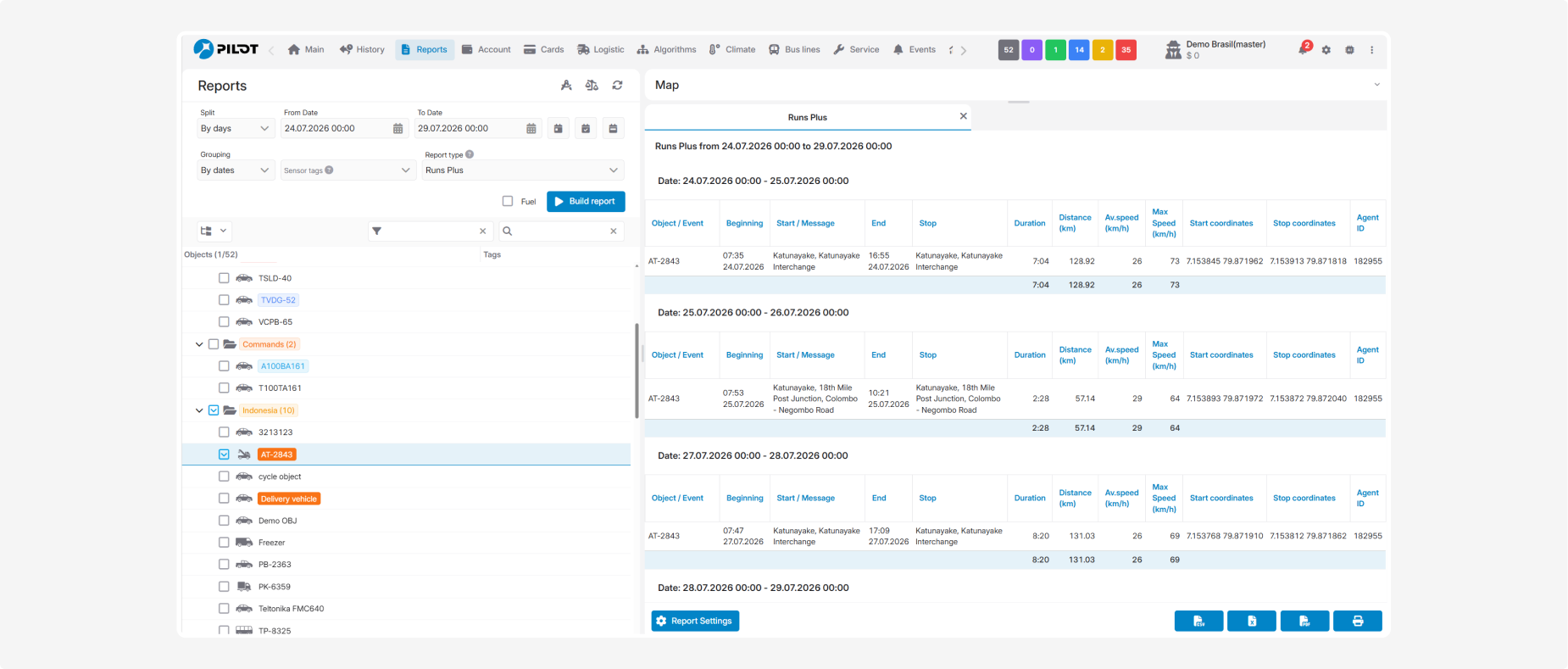Open the History menu item
This screenshot has width=1568, height=669.
pos(362,49)
